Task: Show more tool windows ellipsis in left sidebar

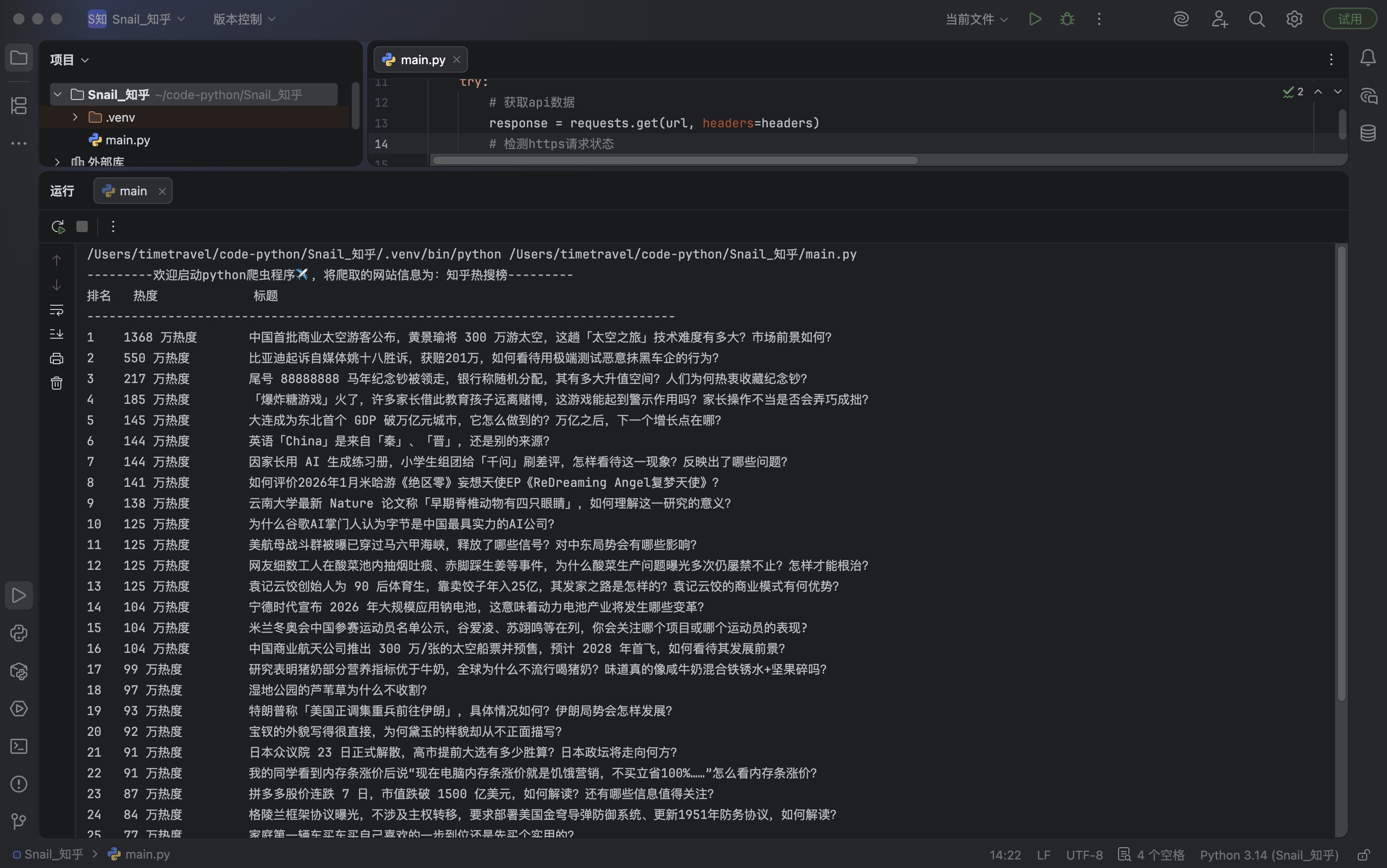Action: tap(19, 143)
